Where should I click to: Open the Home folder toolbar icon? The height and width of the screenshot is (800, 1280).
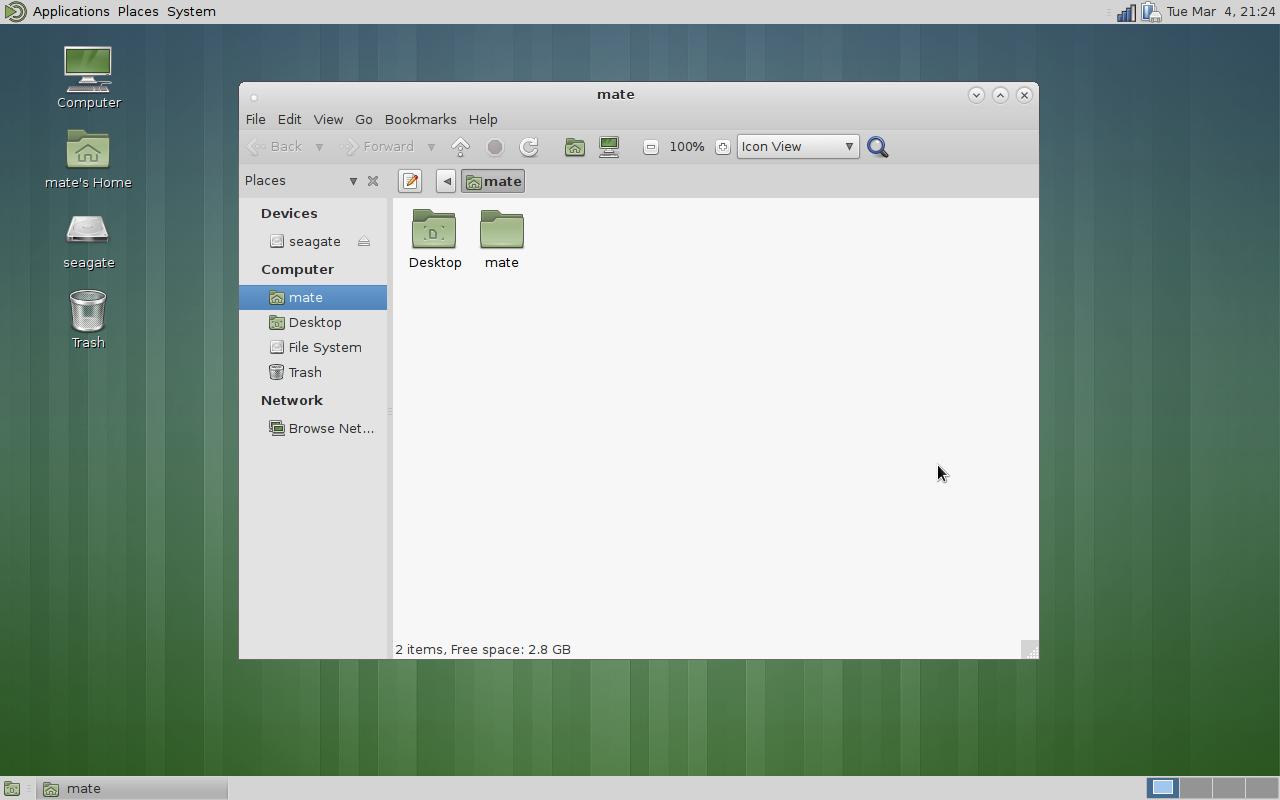click(575, 146)
